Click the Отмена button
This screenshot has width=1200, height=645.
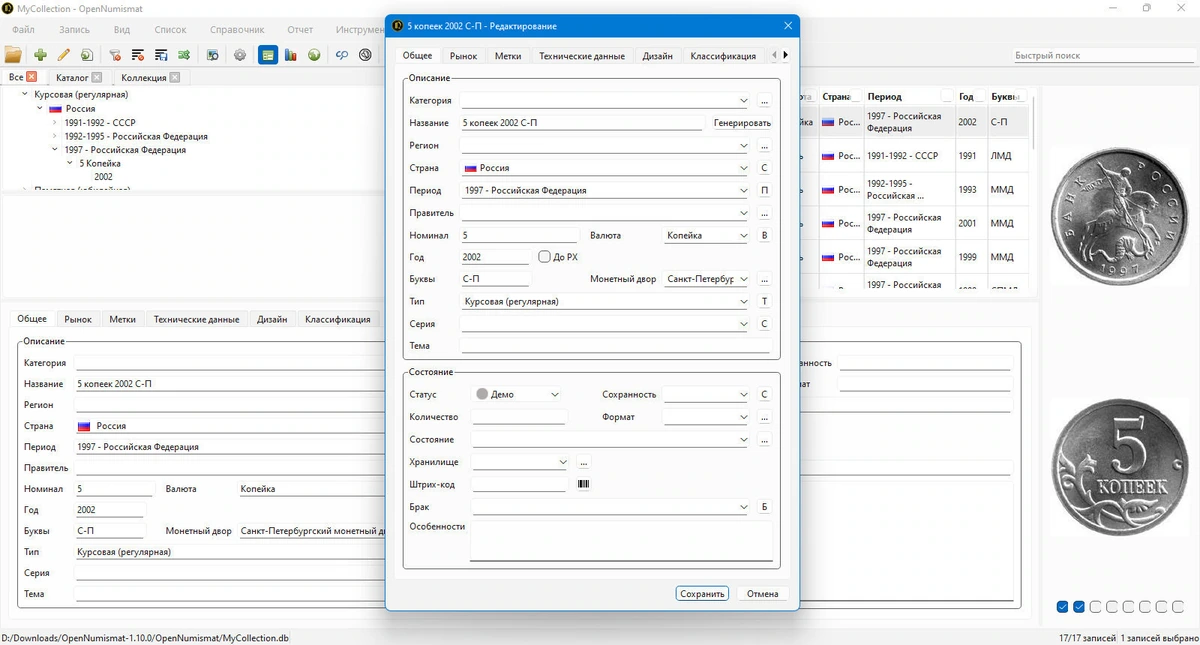click(762, 593)
